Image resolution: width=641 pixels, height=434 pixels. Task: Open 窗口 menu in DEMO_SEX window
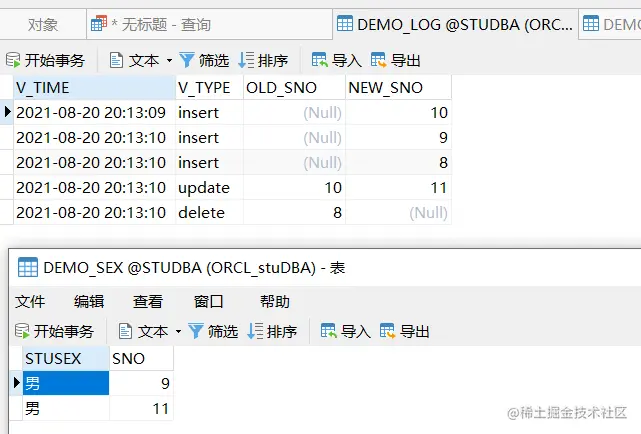tap(208, 302)
